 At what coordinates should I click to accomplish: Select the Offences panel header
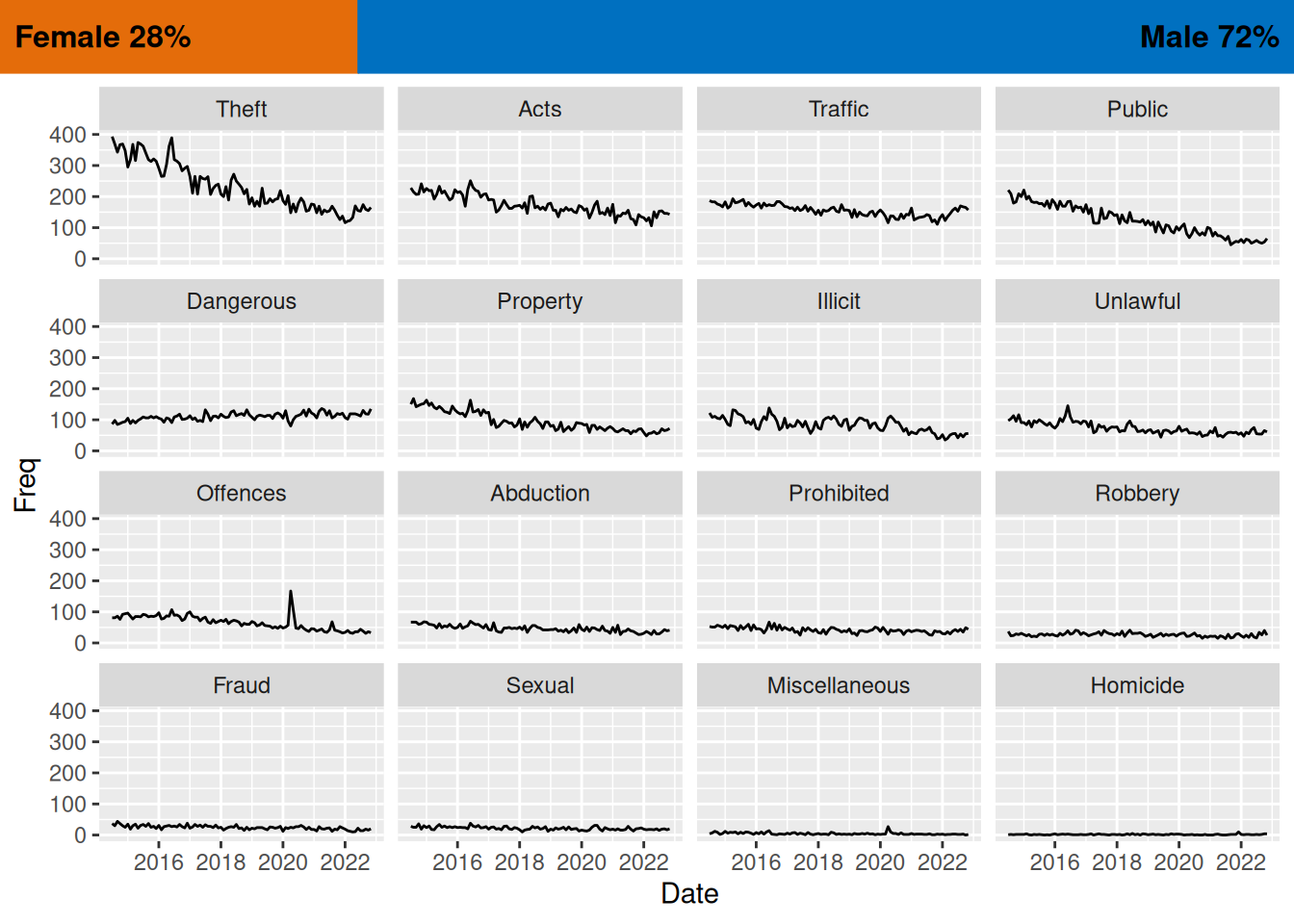(242, 494)
